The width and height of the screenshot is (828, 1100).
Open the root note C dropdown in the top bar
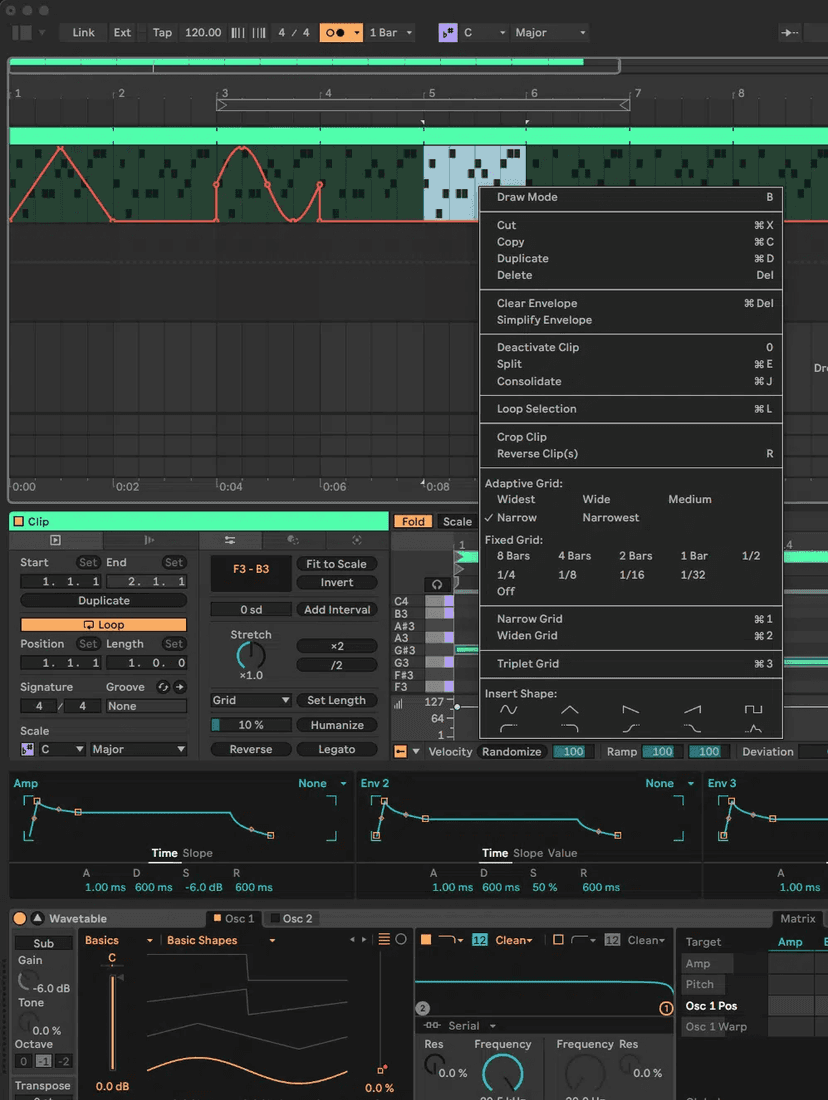483,32
